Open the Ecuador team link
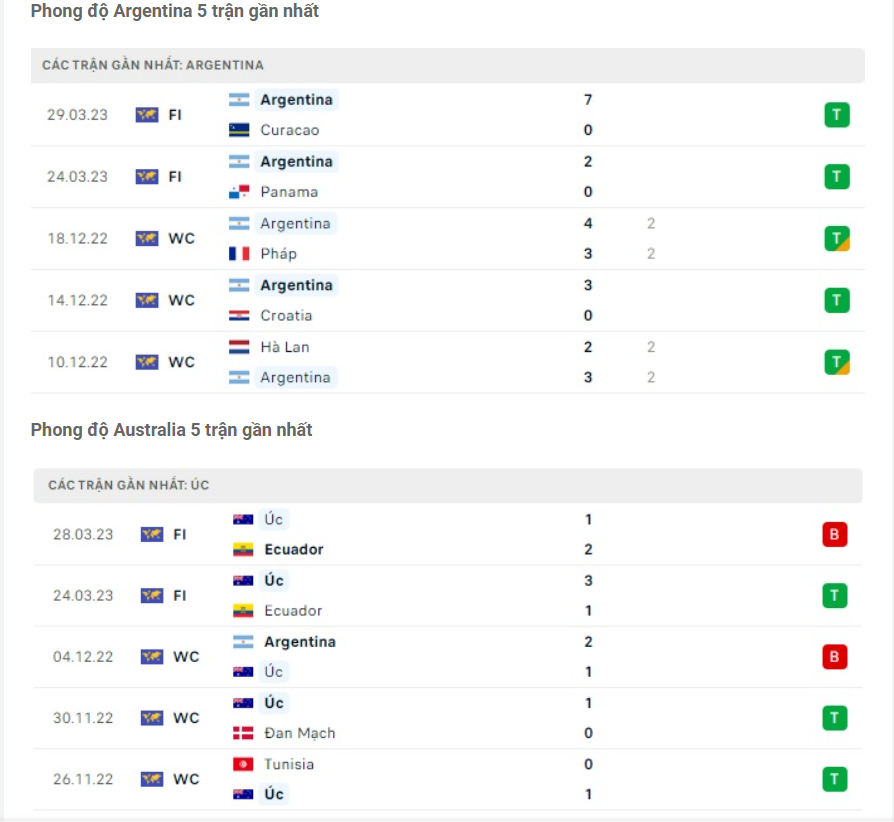The image size is (894, 822). [294, 549]
